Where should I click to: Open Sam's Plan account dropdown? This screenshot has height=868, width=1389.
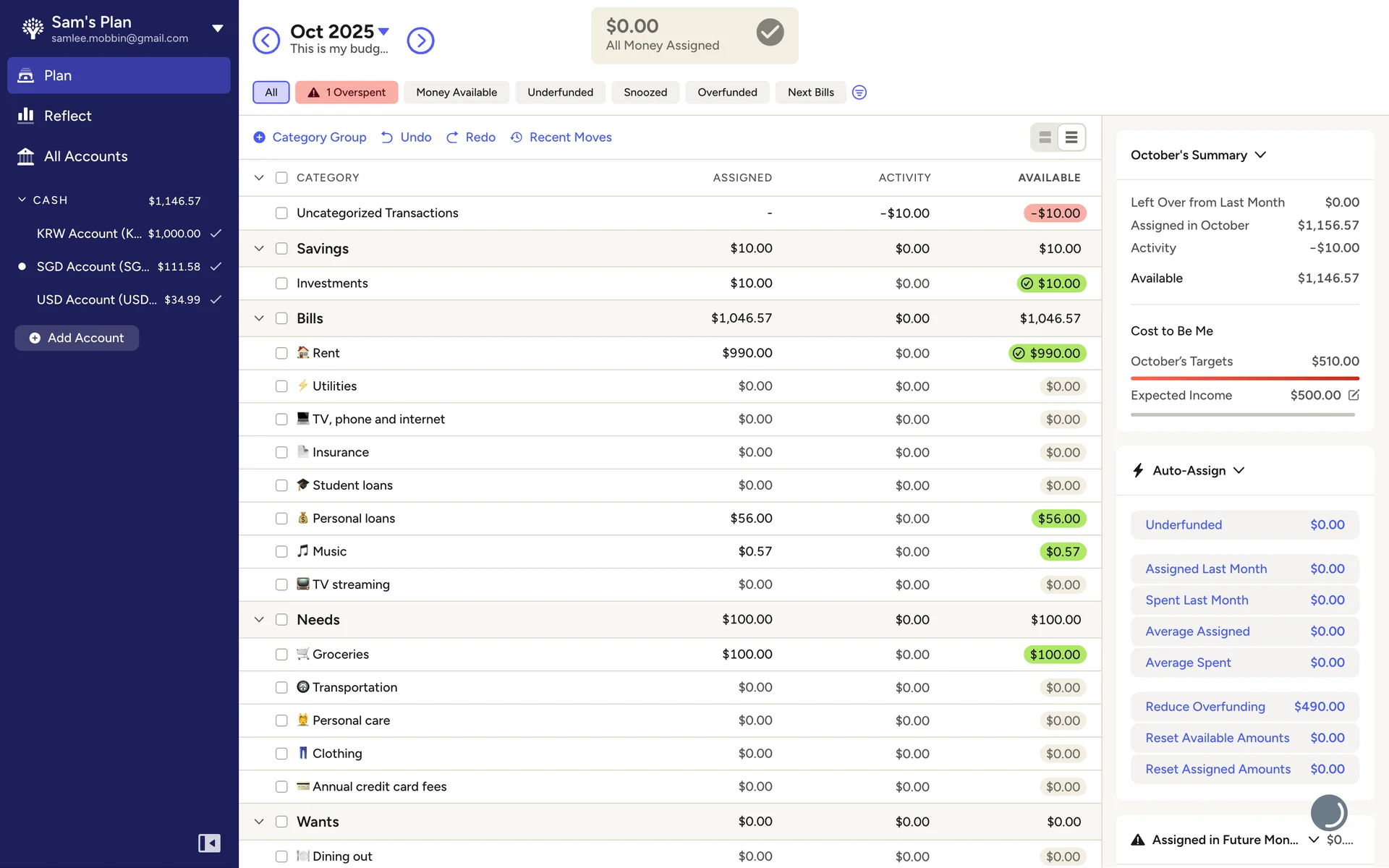tap(217, 29)
